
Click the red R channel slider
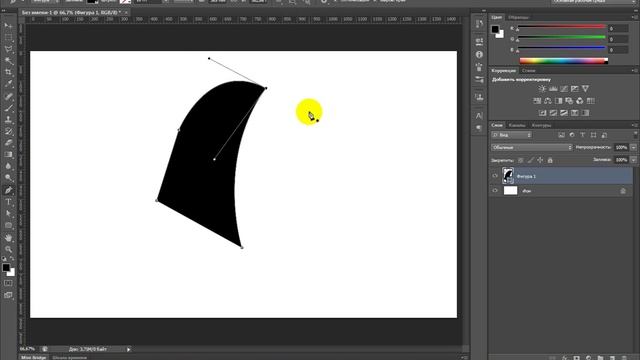point(561,28)
